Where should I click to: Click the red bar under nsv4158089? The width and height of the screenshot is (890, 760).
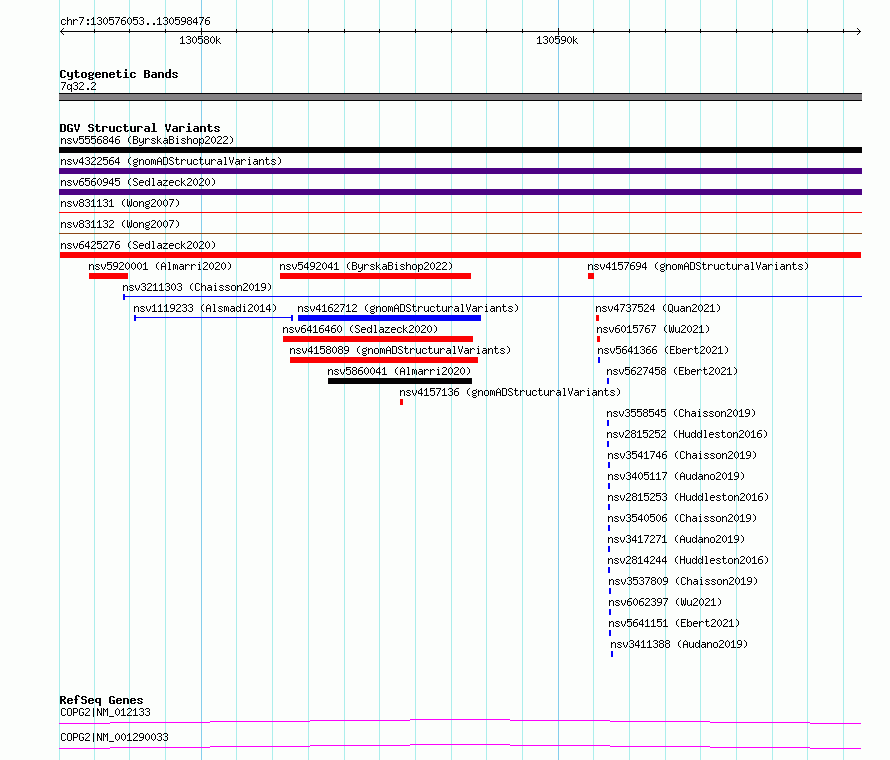(384, 360)
